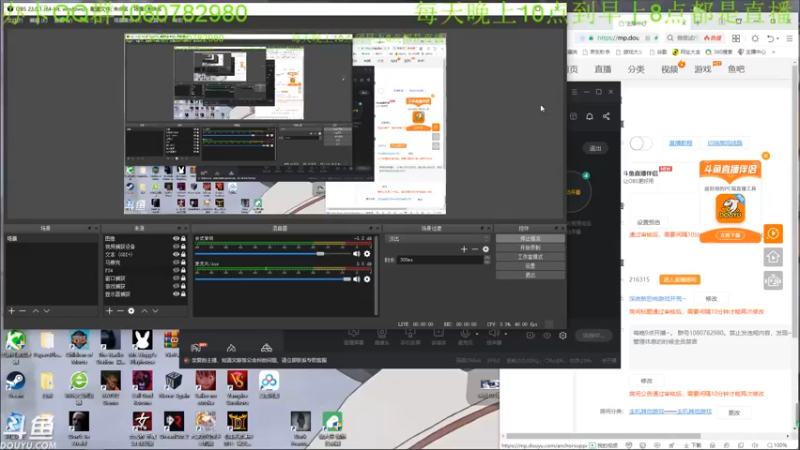800x450 pixels.
Task: Add a new scene with the plus icon
Action: click(x=11, y=311)
